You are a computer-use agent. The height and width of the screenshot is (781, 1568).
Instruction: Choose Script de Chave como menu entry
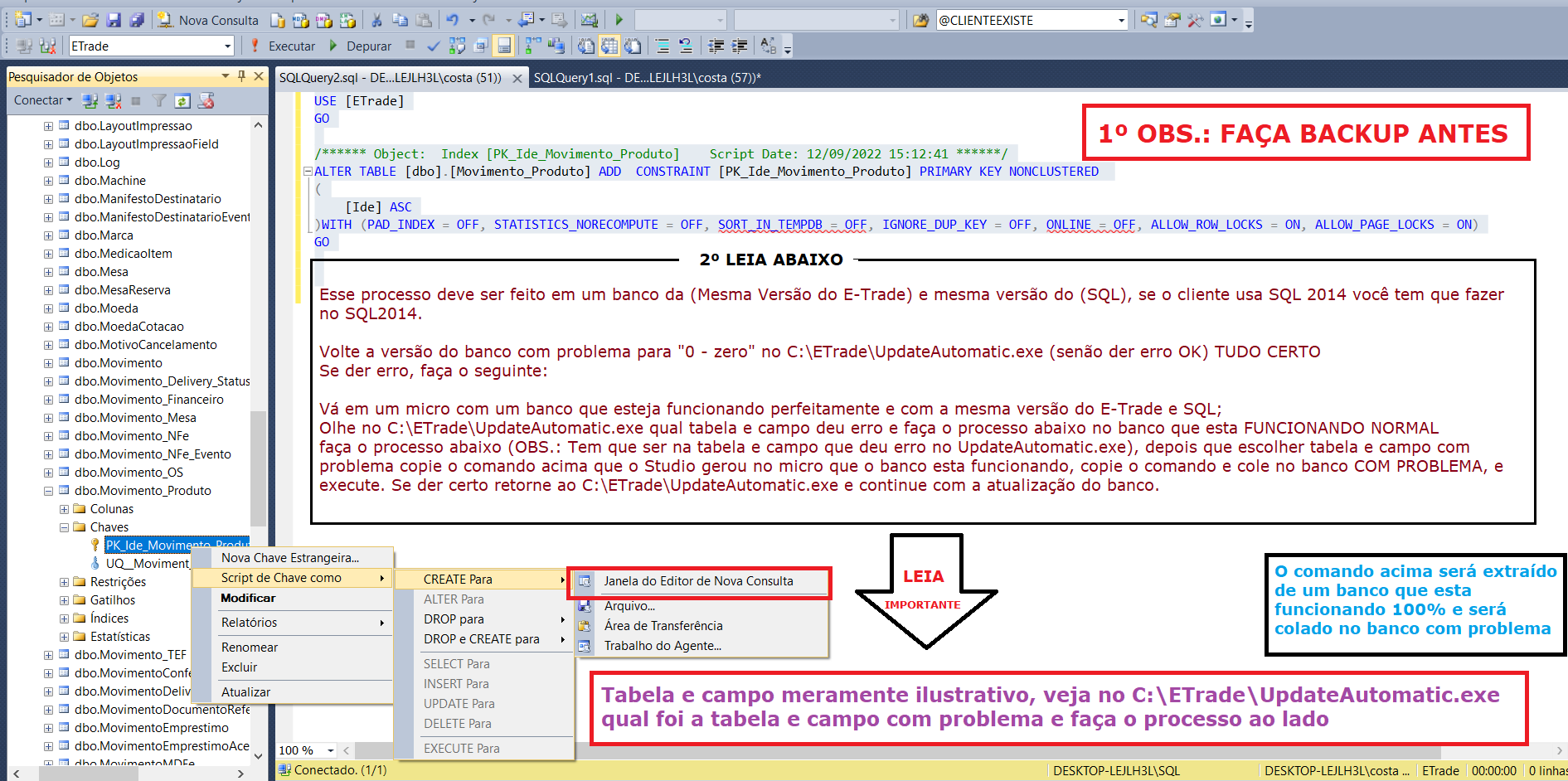click(292, 578)
